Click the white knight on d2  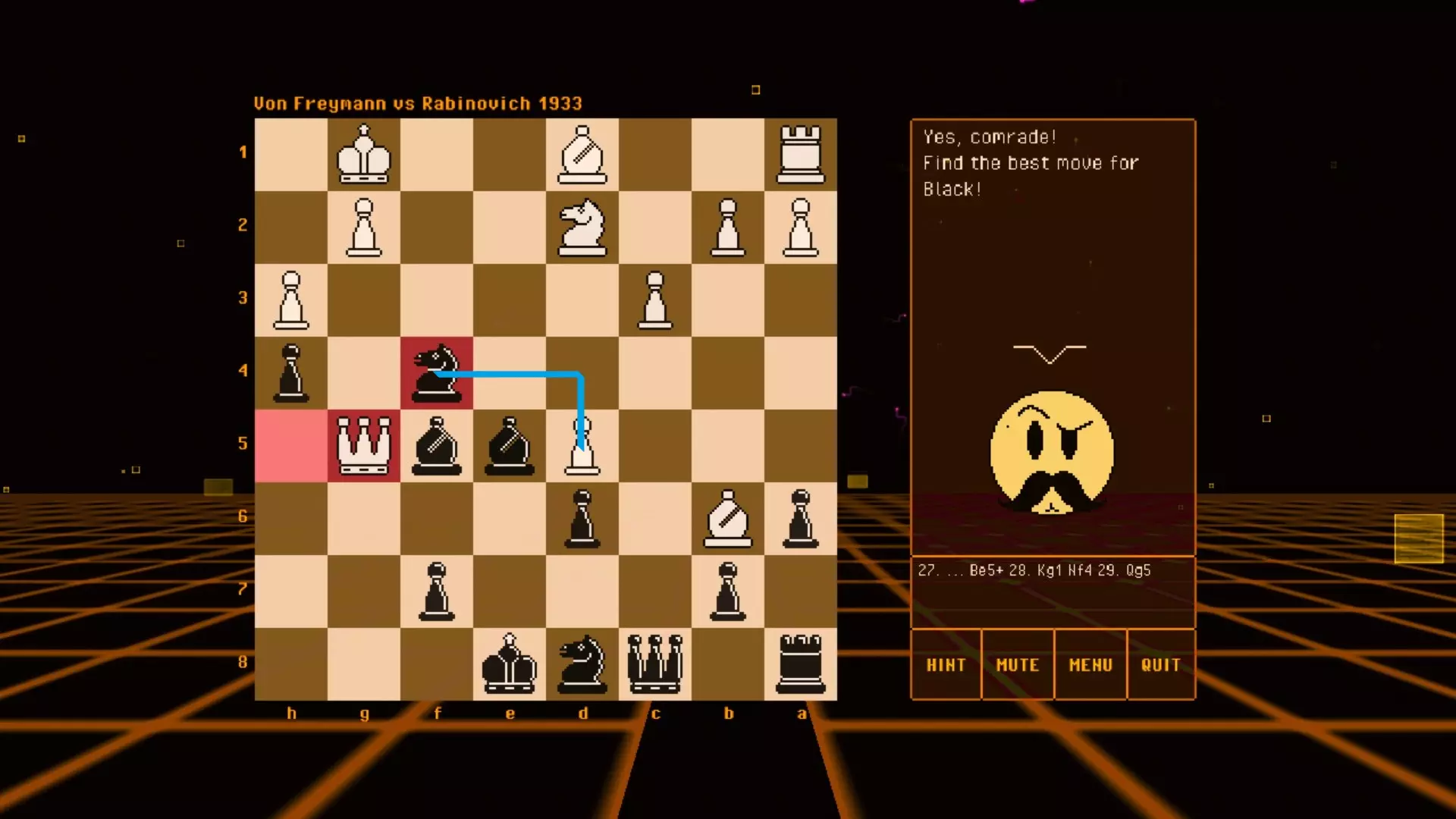pos(582,227)
